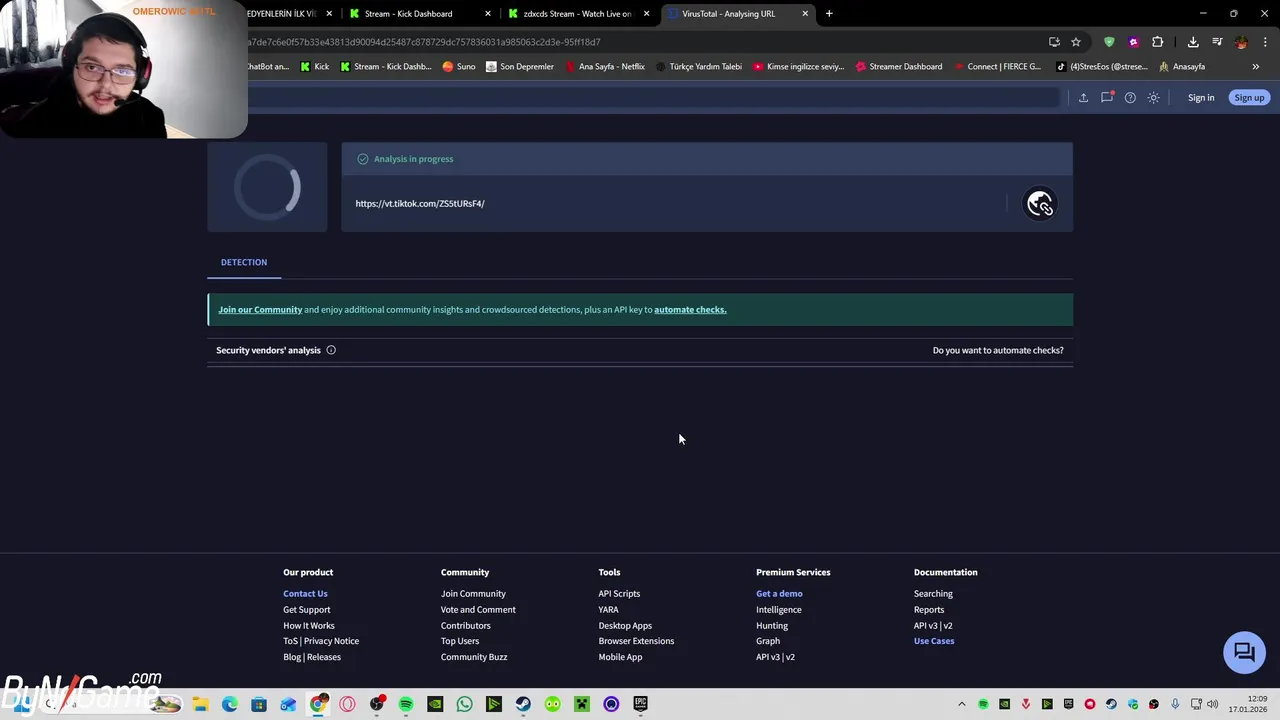Click the Sign up button
This screenshot has width=1280, height=720.
click(x=1249, y=97)
